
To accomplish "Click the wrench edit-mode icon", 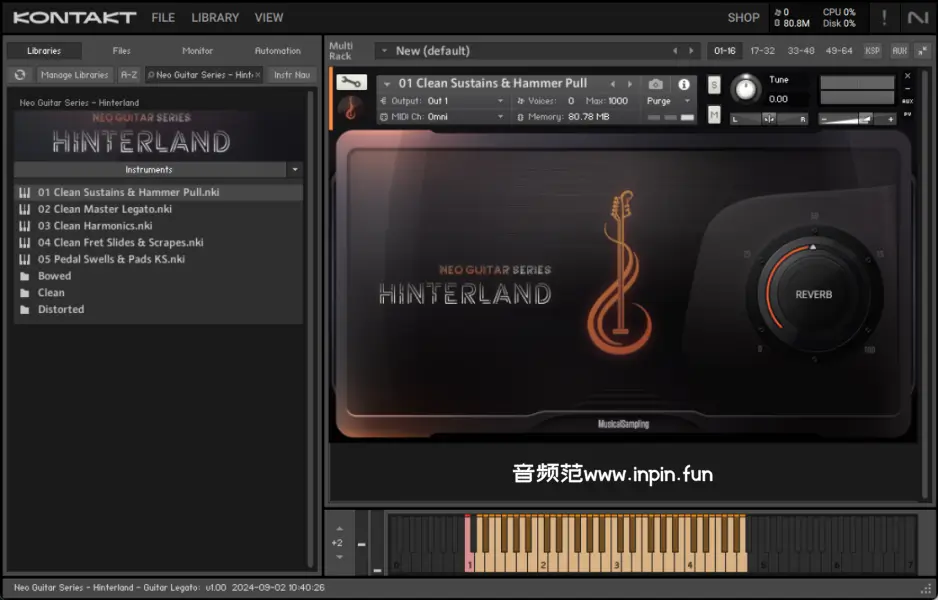I will [x=351, y=83].
